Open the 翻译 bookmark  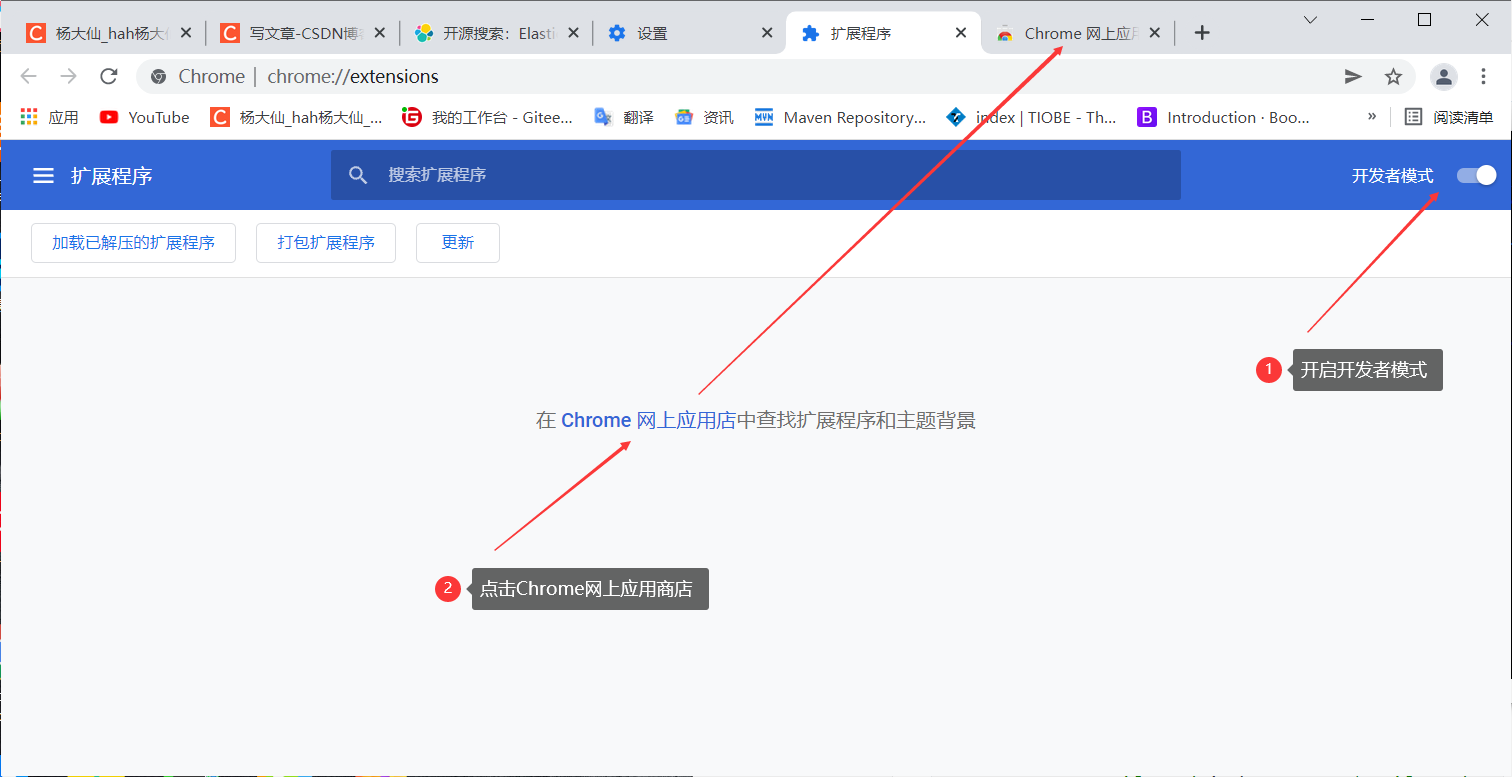click(624, 117)
